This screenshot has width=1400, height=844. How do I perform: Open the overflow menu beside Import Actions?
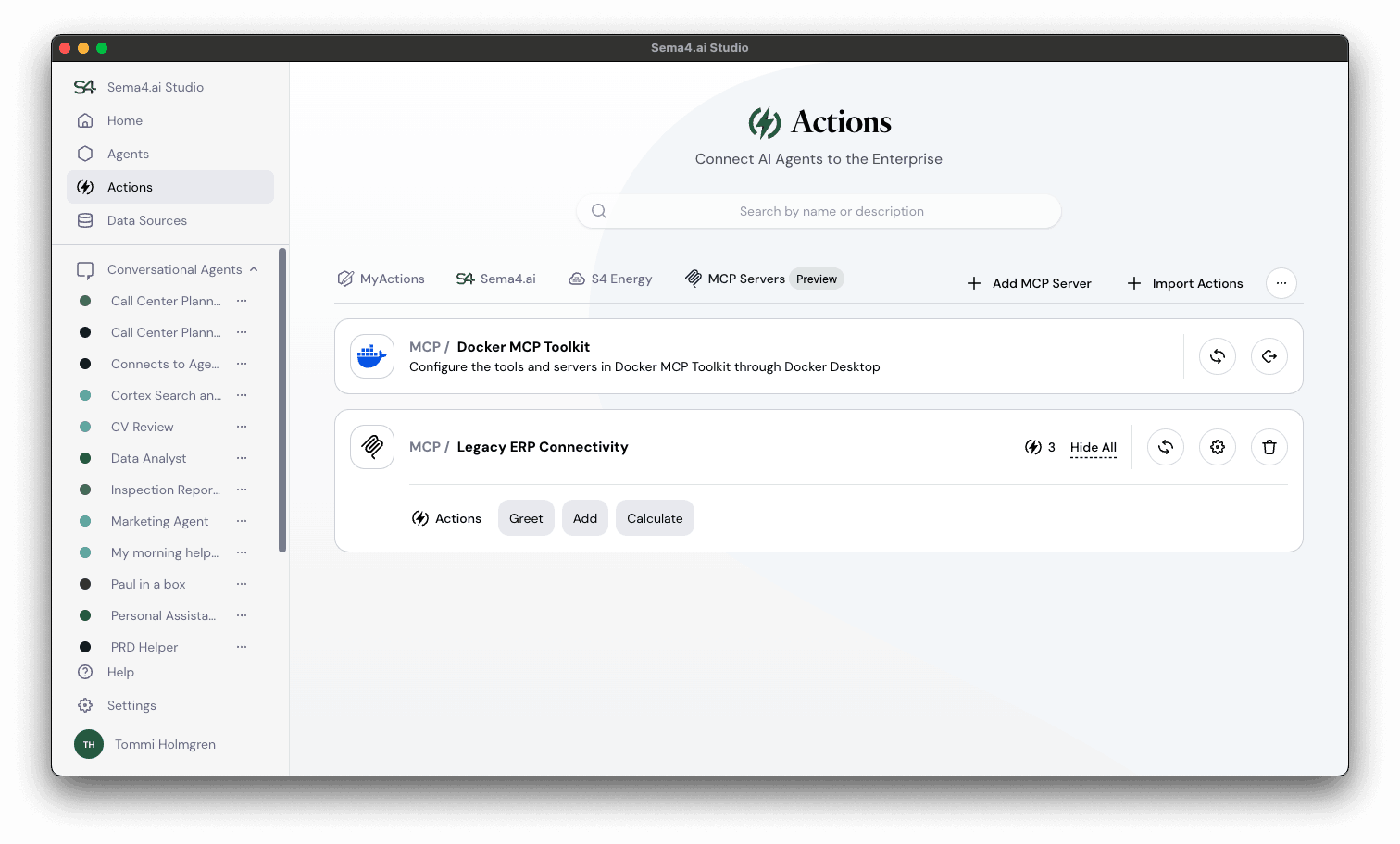pyautogui.click(x=1281, y=283)
